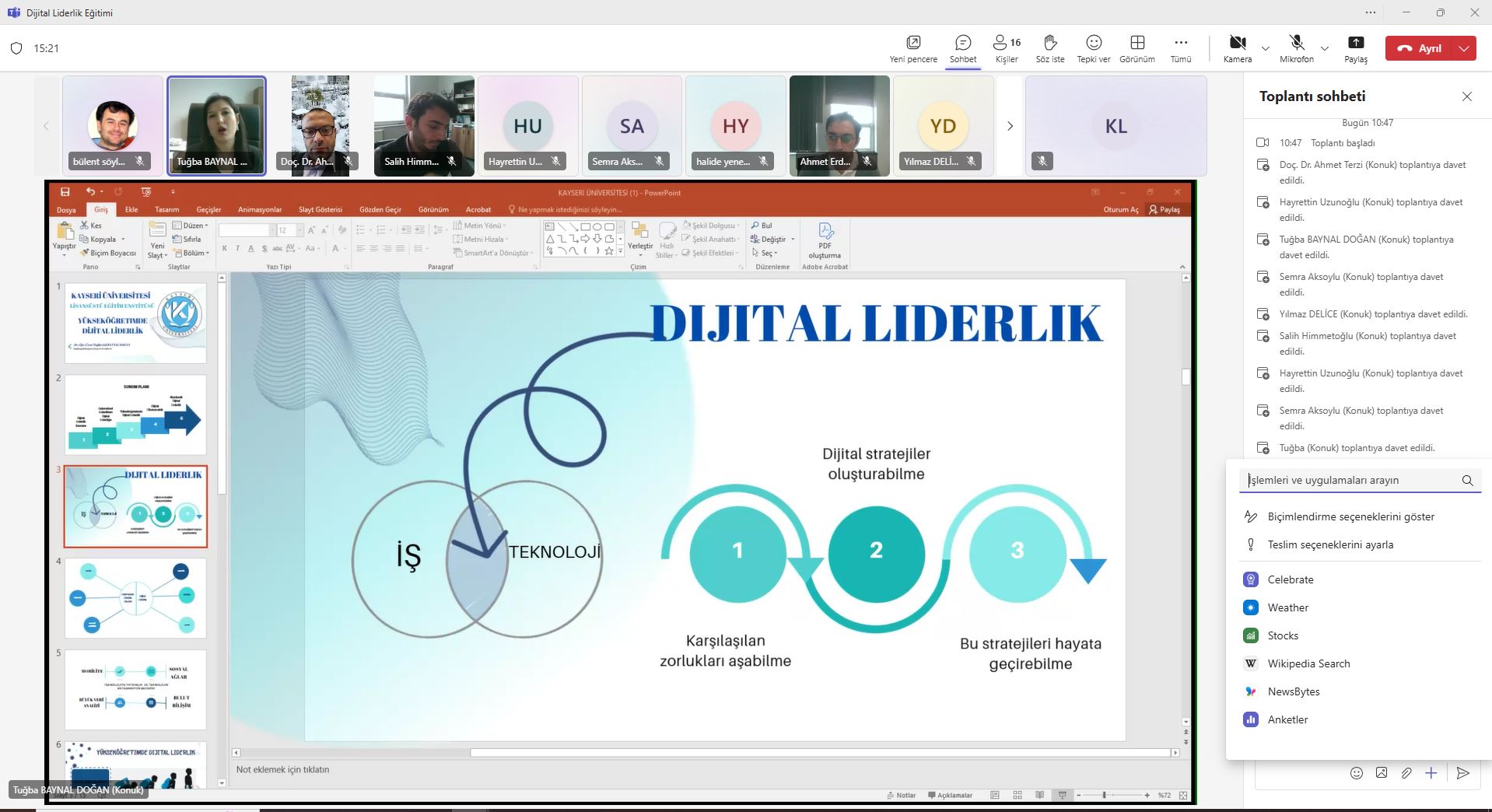
Task: Open emoji picker in chat compose box
Action: [1356, 772]
